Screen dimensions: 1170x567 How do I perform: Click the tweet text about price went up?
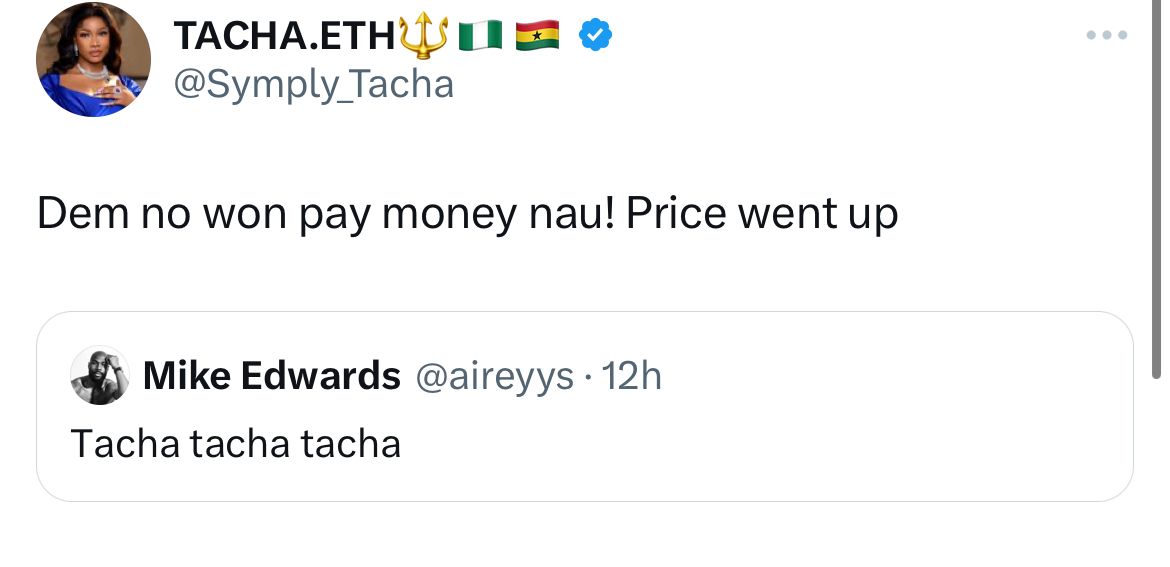click(x=467, y=215)
